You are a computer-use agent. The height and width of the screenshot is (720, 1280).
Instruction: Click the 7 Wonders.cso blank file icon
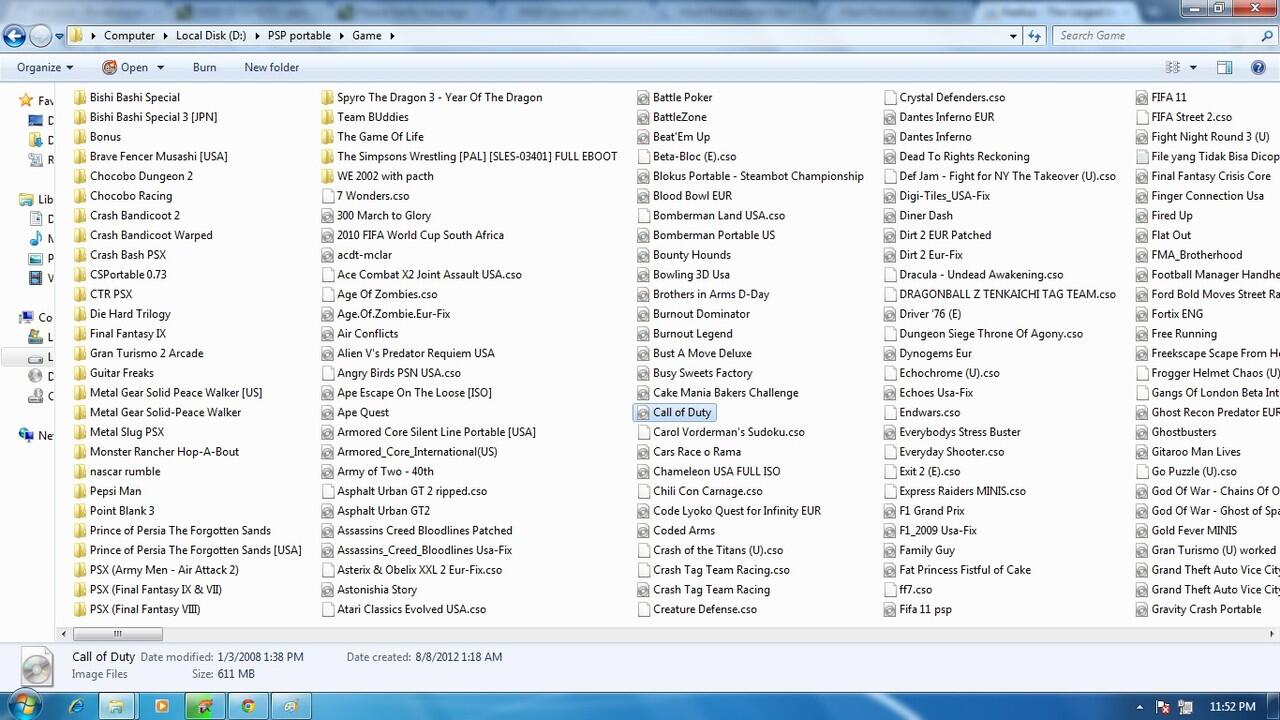pos(328,196)
